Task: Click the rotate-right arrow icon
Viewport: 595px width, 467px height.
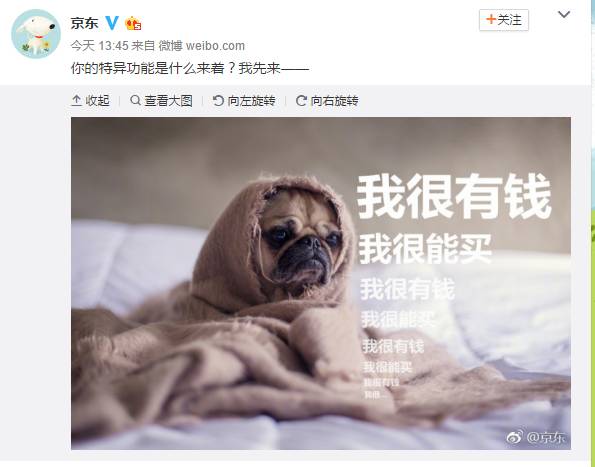Action: click(x=301, y=101)
